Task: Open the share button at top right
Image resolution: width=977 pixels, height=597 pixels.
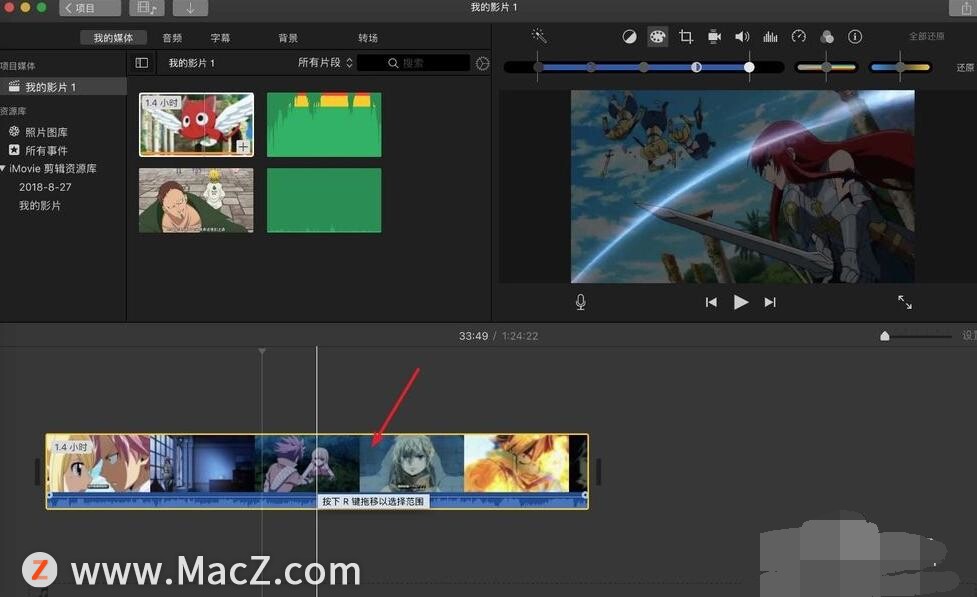Action: tap(963, 8)
